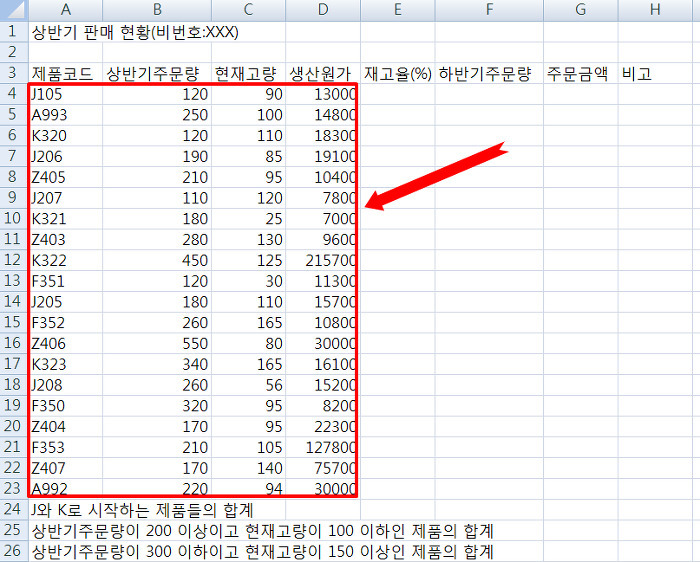The height and width of the screenshot is (562, 700).
Task: Select product code cell A993
Action: coord(65,115)
